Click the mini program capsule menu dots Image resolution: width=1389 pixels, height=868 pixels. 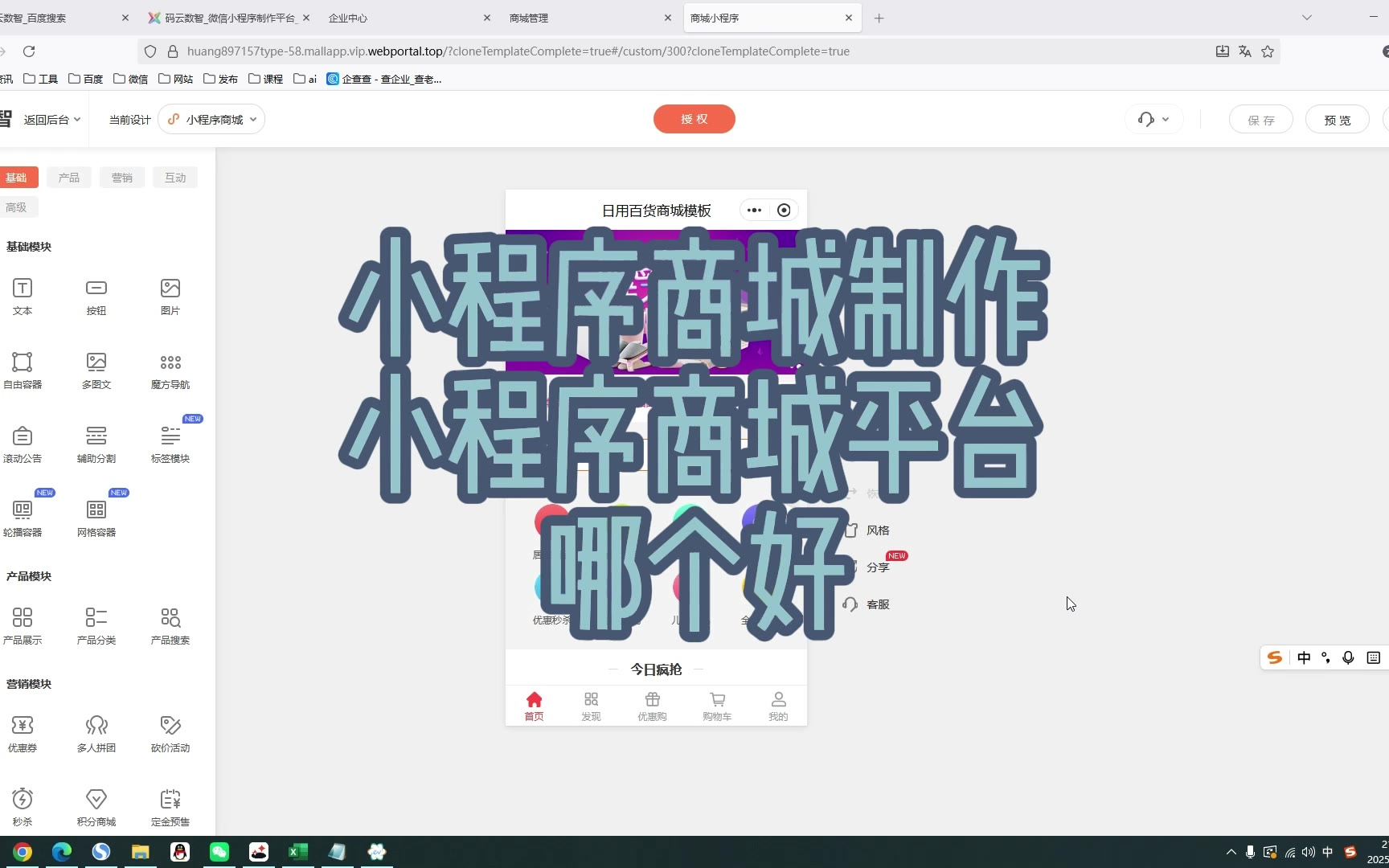(x=754, y=211)
